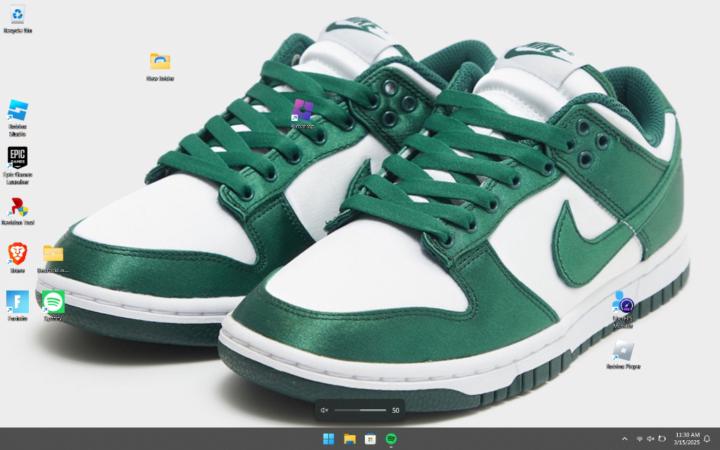Click the taskbar speaker volume icon

(651, 439)
